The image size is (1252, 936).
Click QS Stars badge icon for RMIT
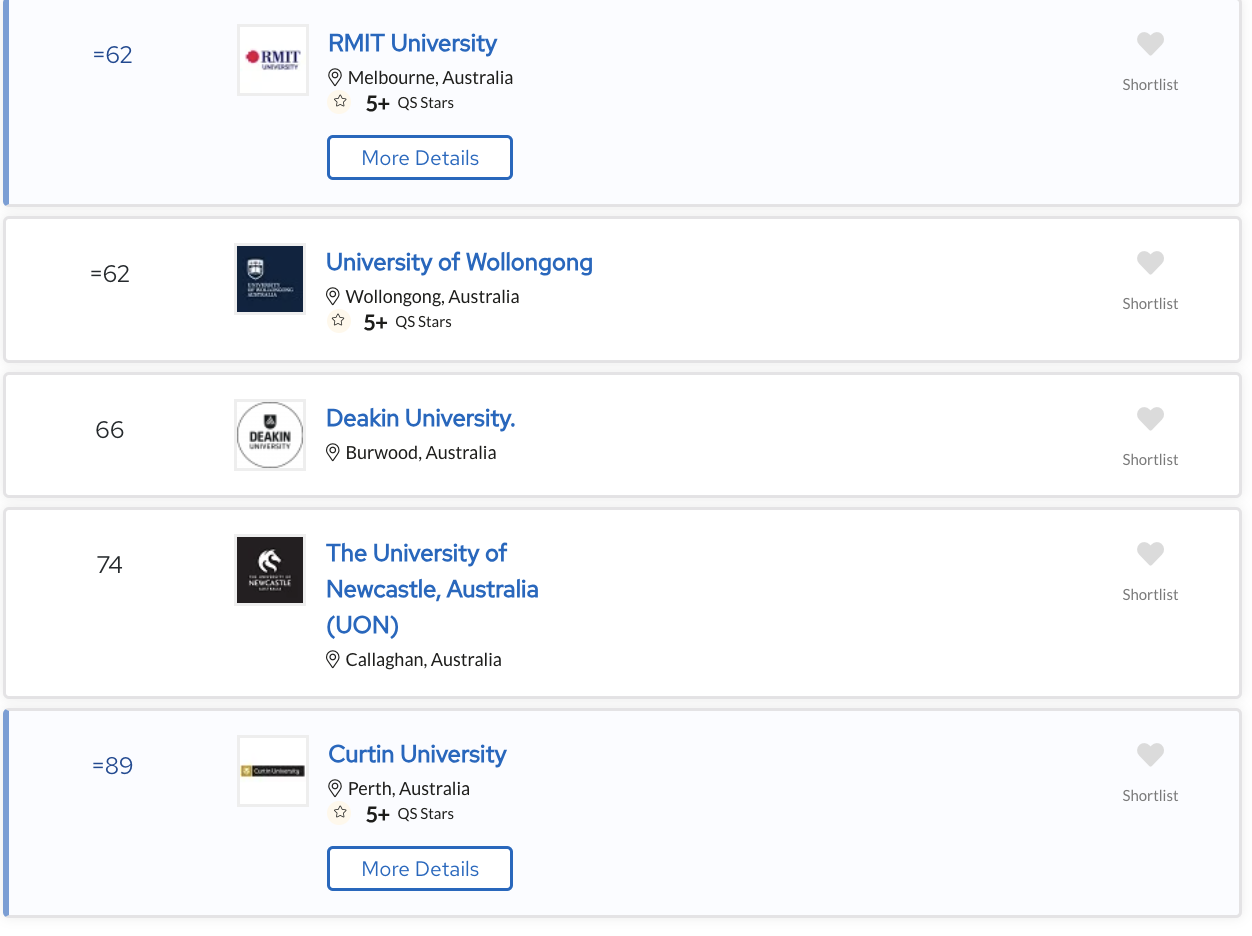coord(340,102)
